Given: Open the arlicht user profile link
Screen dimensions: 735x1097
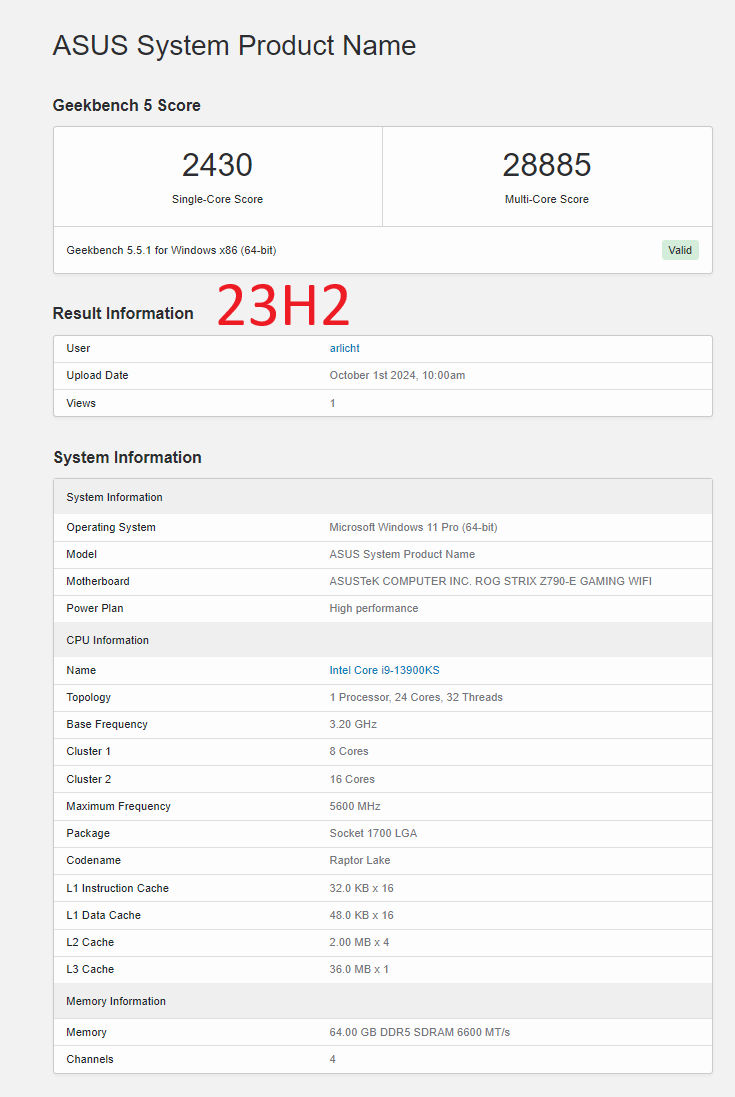Looking at the screenshot, I should pos(344,348).
